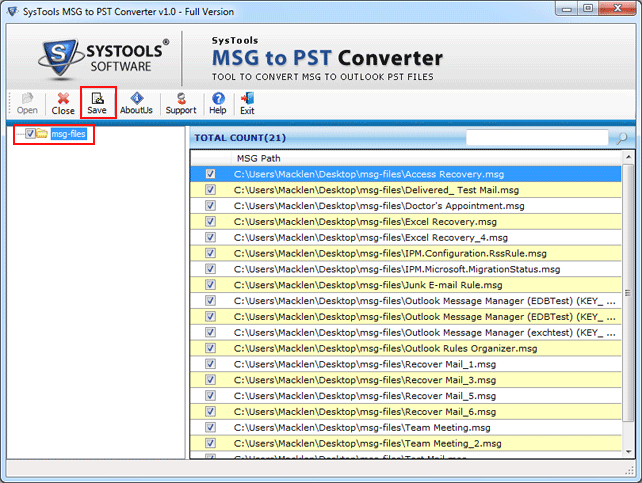Toggle the msg-files folder checkbox
642x483 pixels.
coord(30,133)
